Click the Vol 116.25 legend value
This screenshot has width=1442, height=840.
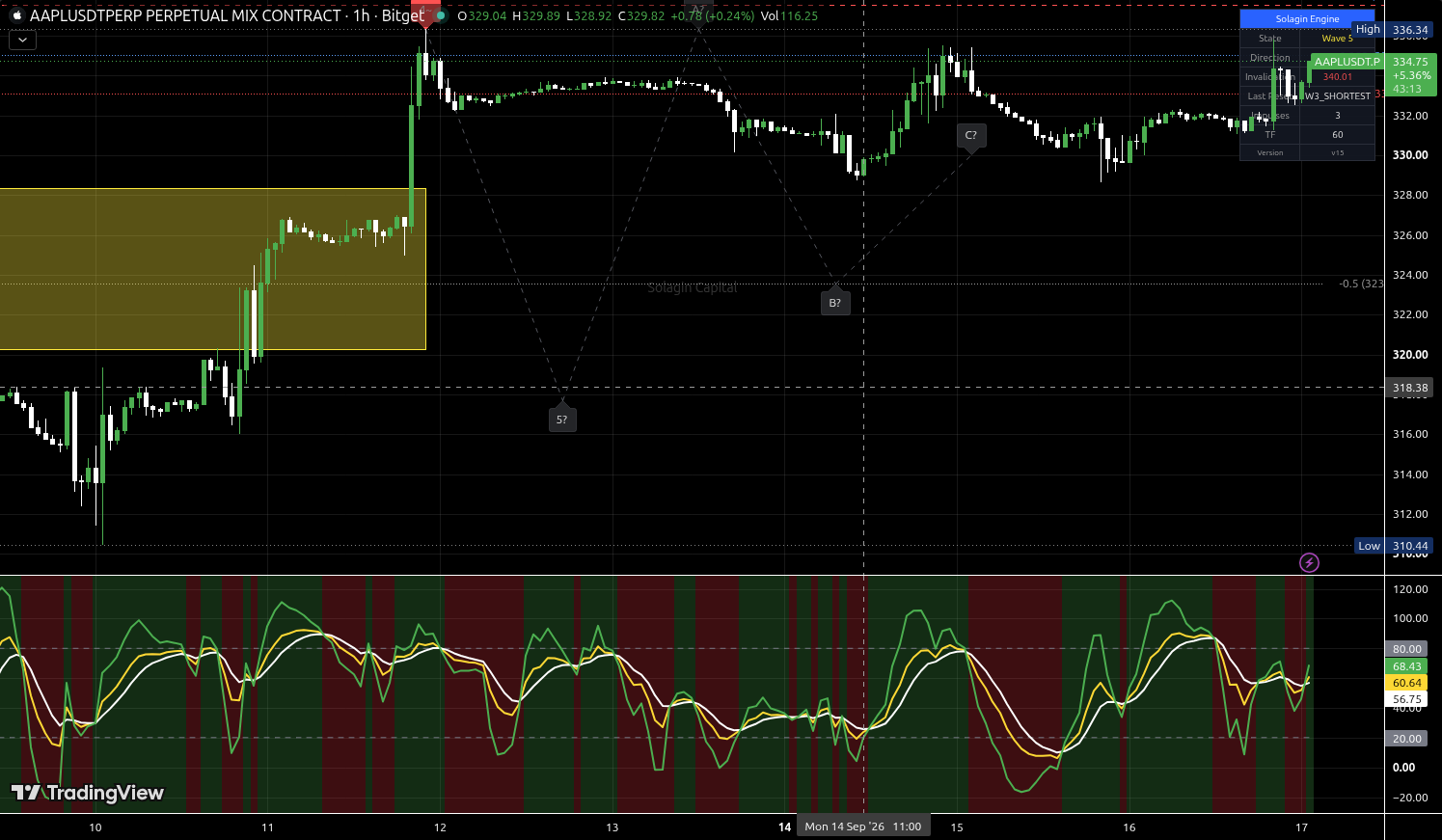pyautogui.click(x=789, y=15)
